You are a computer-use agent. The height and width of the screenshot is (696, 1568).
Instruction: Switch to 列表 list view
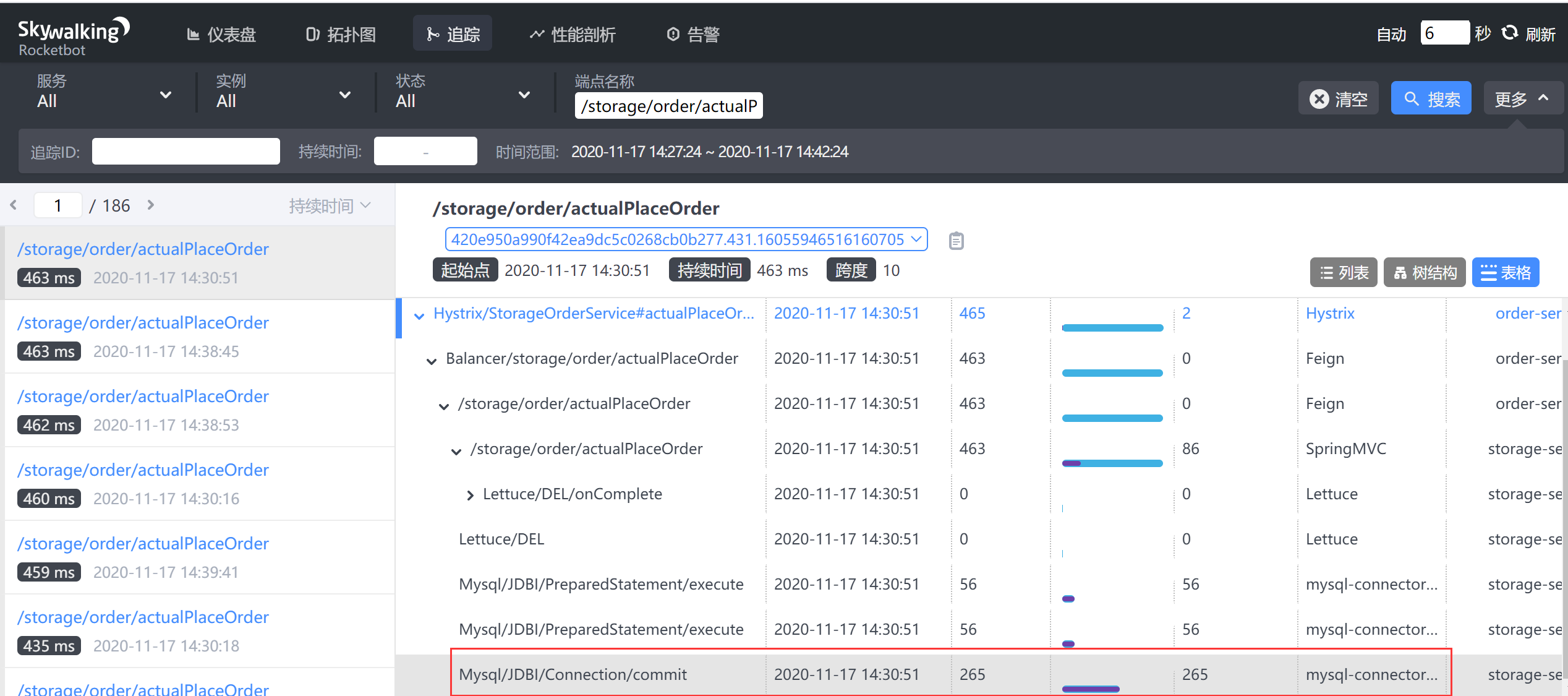(x=1344, y=272)
